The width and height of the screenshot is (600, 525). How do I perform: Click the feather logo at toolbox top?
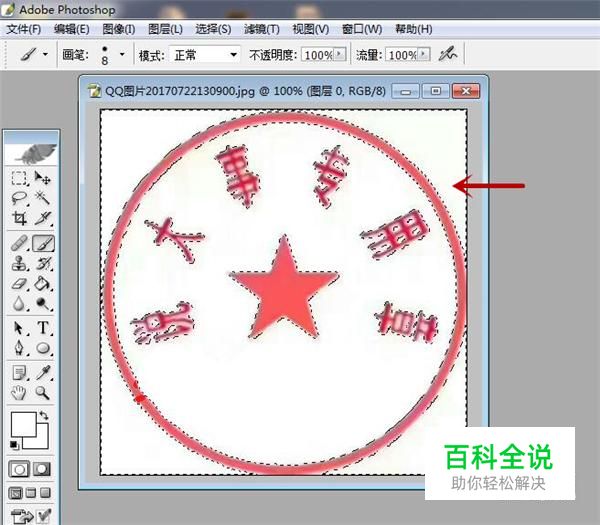coord(31,153)
